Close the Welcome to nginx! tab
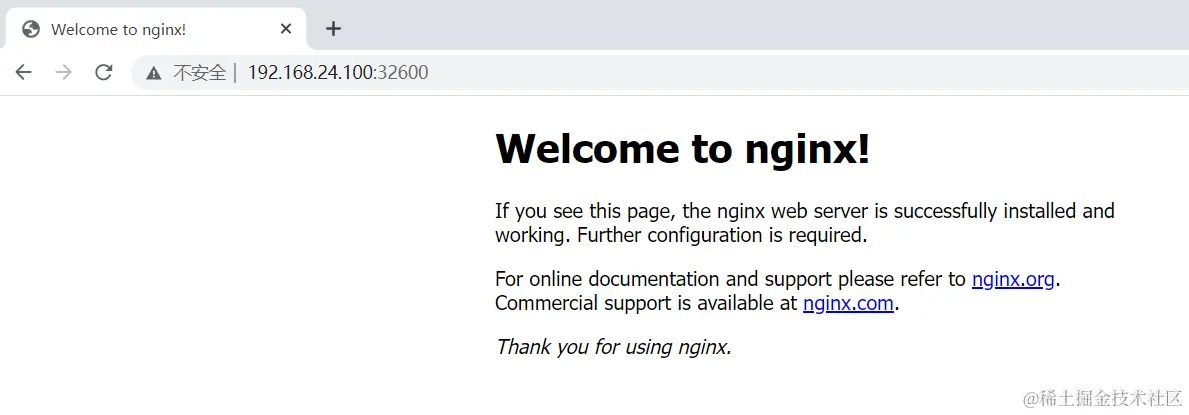This screenshot has width=1189, height=415. (286, 29)
